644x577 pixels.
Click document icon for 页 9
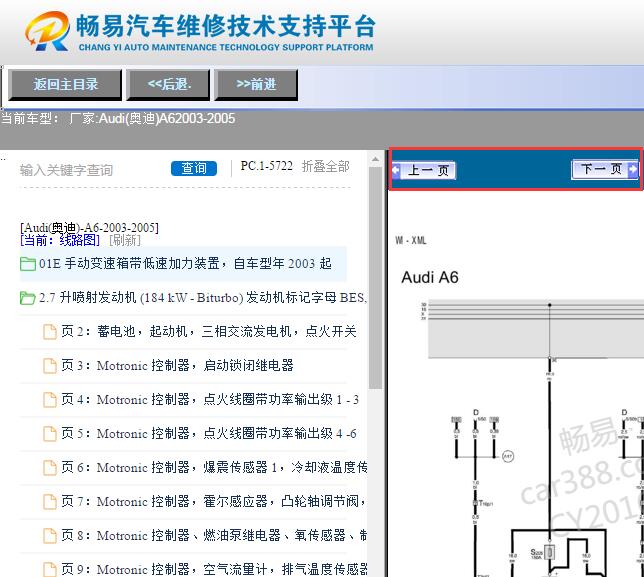tap(50, 570)
